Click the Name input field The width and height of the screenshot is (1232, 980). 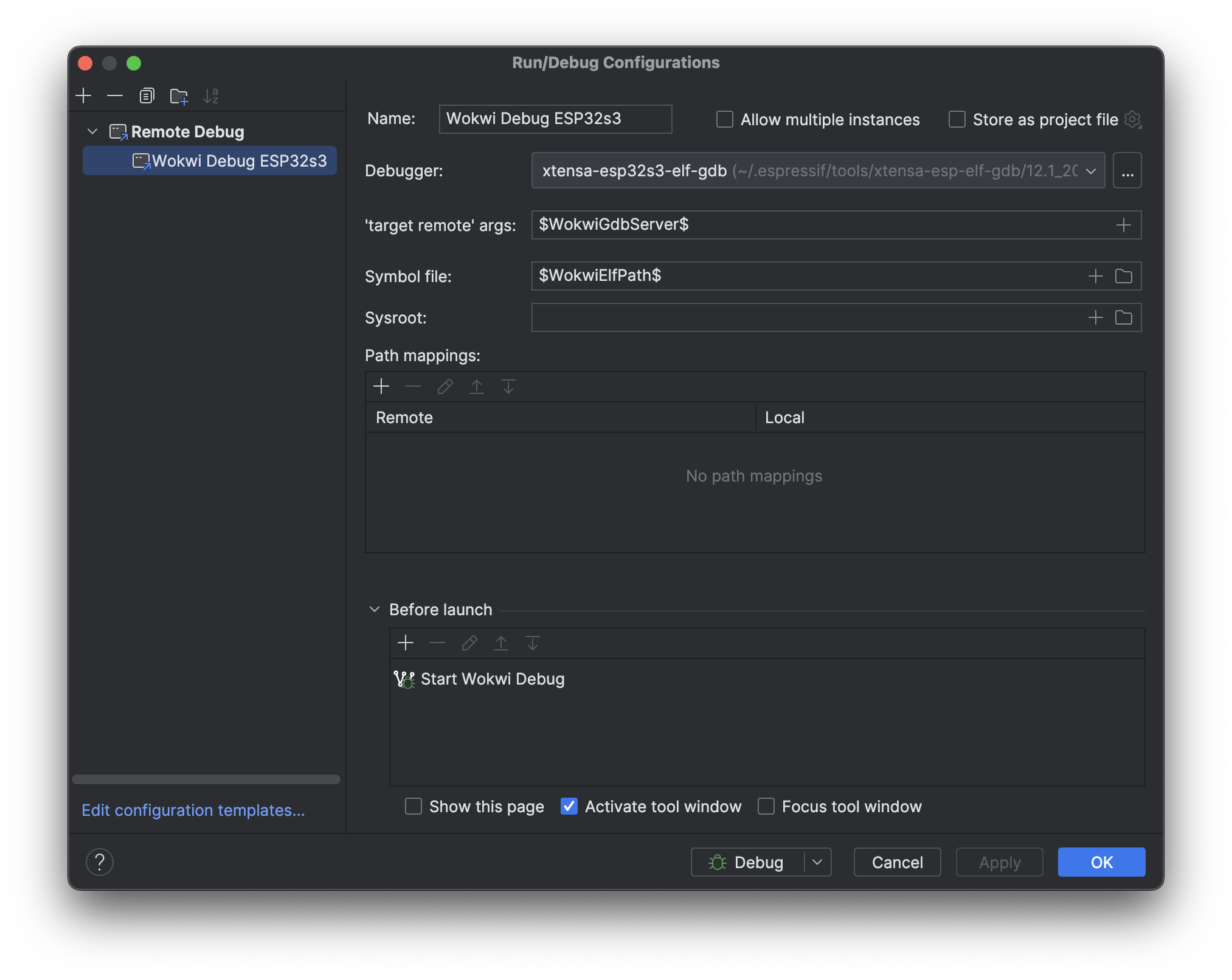coord(555,119)
